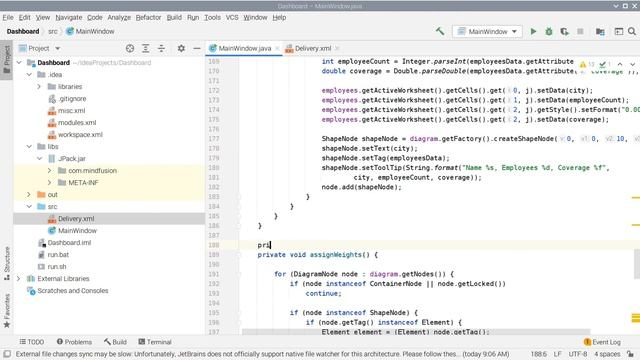
Task: Select MainWindow class in project tree
Action: pos(77,231)
